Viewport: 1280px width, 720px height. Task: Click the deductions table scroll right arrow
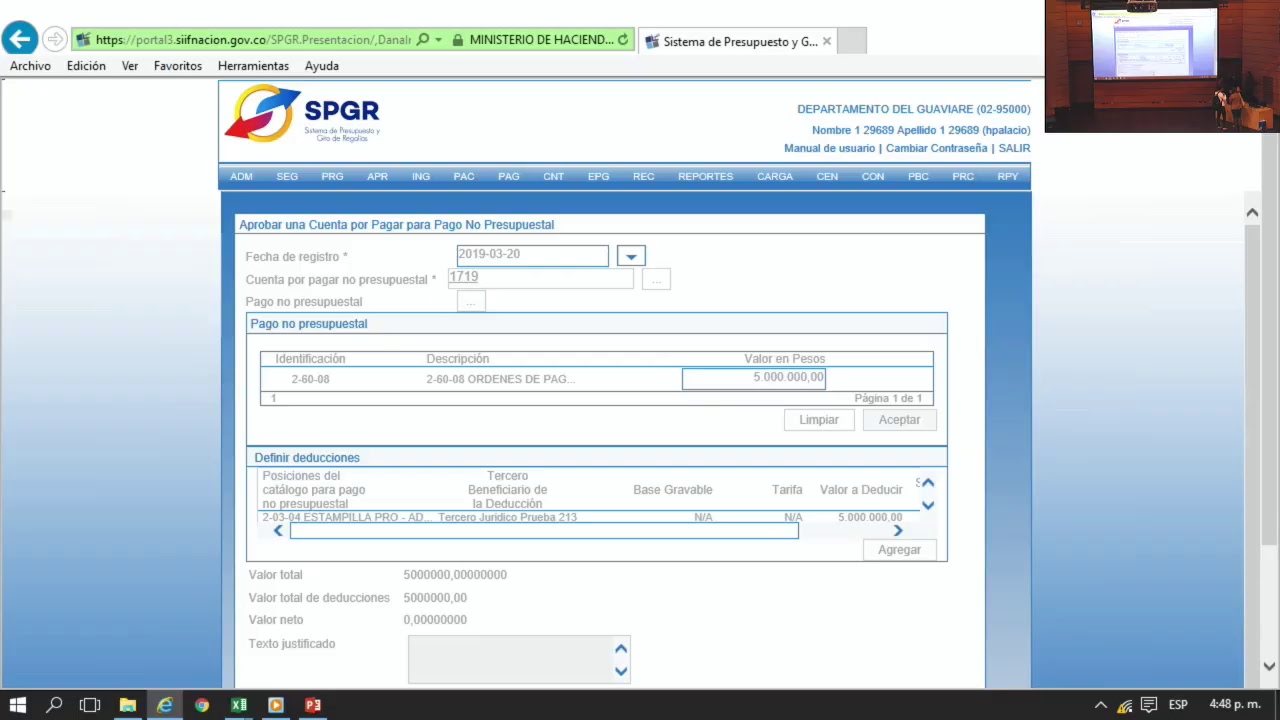[x=898, y=531]
